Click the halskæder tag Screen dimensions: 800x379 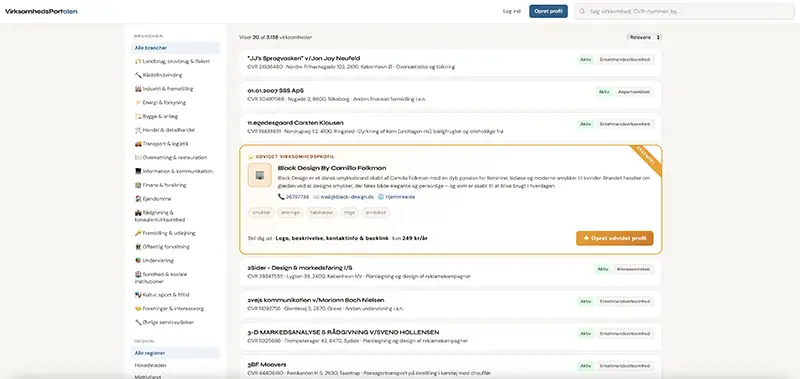click(322, 213)
